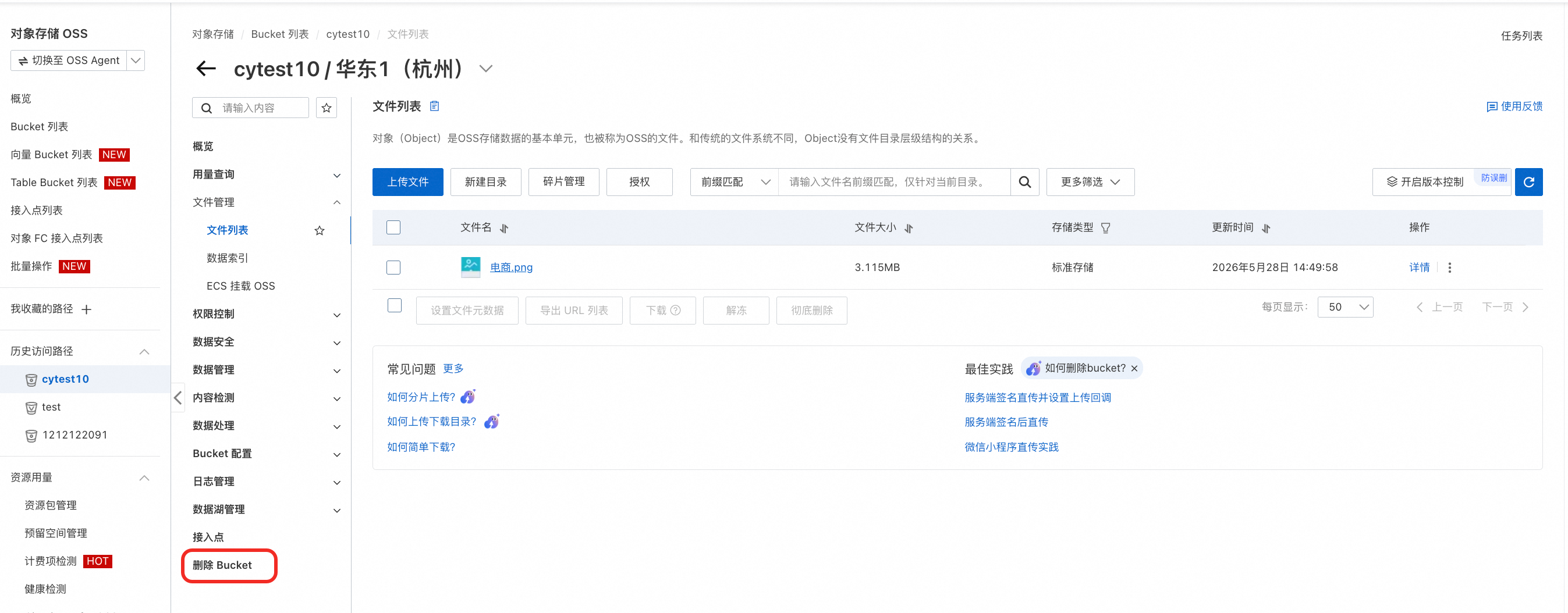The height and width of the screenshot is (613, 1568).
Task: Click Bucket 列表 breadcrumb
Action: point(280,34)
